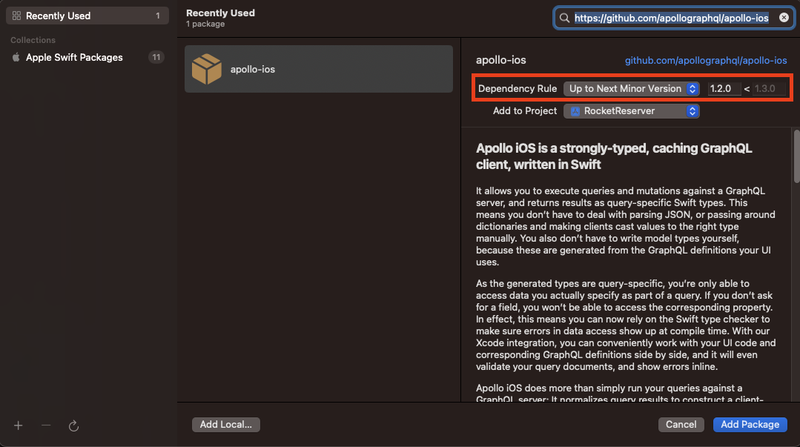
Task: Click the magnifying glass search icon
Action: click(566, 18)
